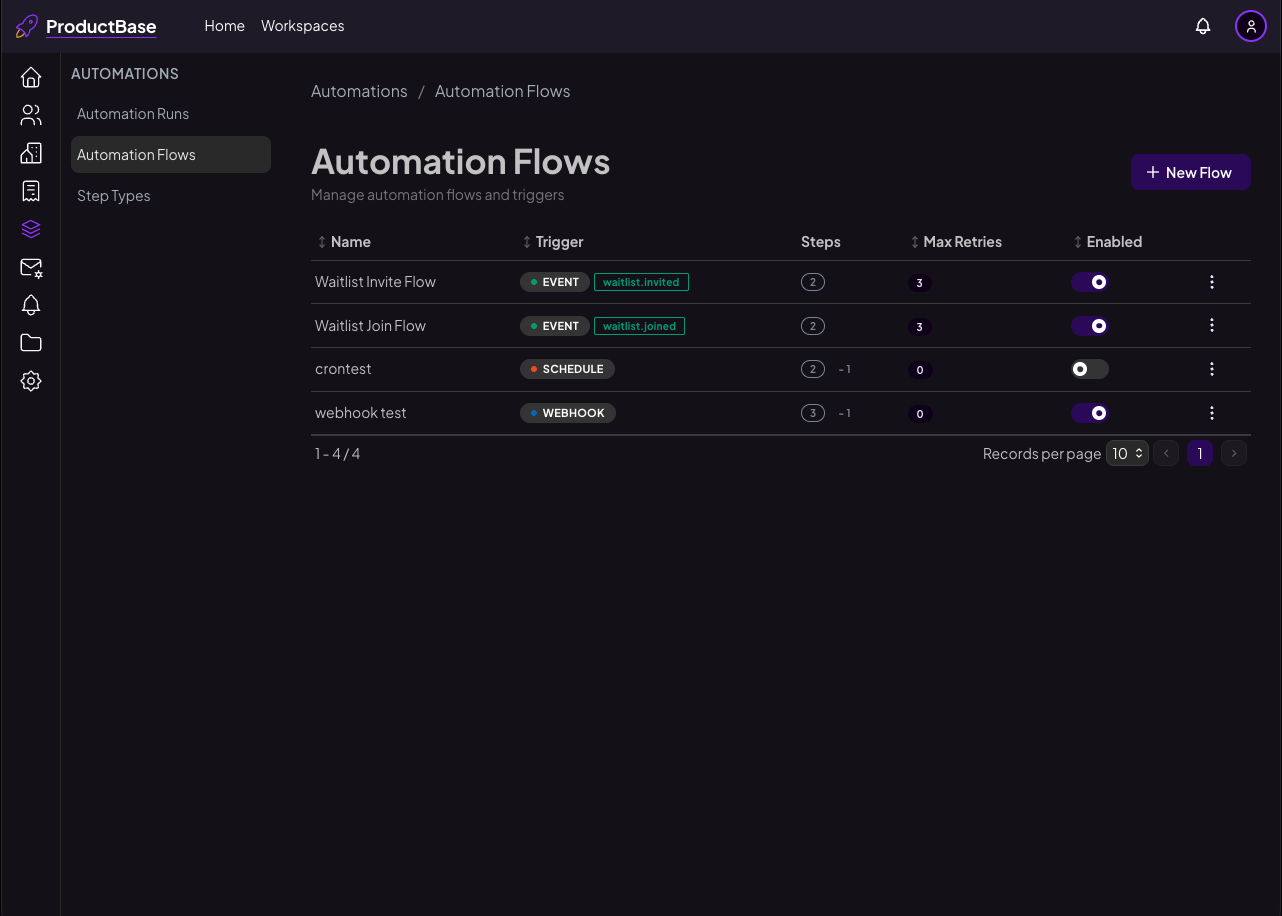Image resolution: width=1282 pixels, height=916 pixels.
Task: Disable the webhook test flow toggle
Action: tap(1090, 413)
